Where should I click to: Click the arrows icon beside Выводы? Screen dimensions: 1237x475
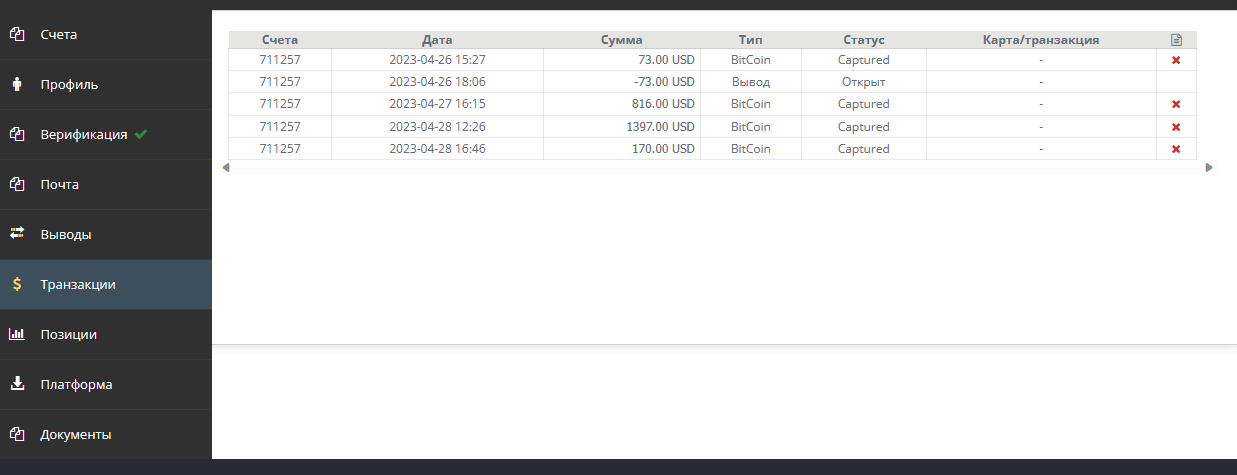[x=17, y=234]
